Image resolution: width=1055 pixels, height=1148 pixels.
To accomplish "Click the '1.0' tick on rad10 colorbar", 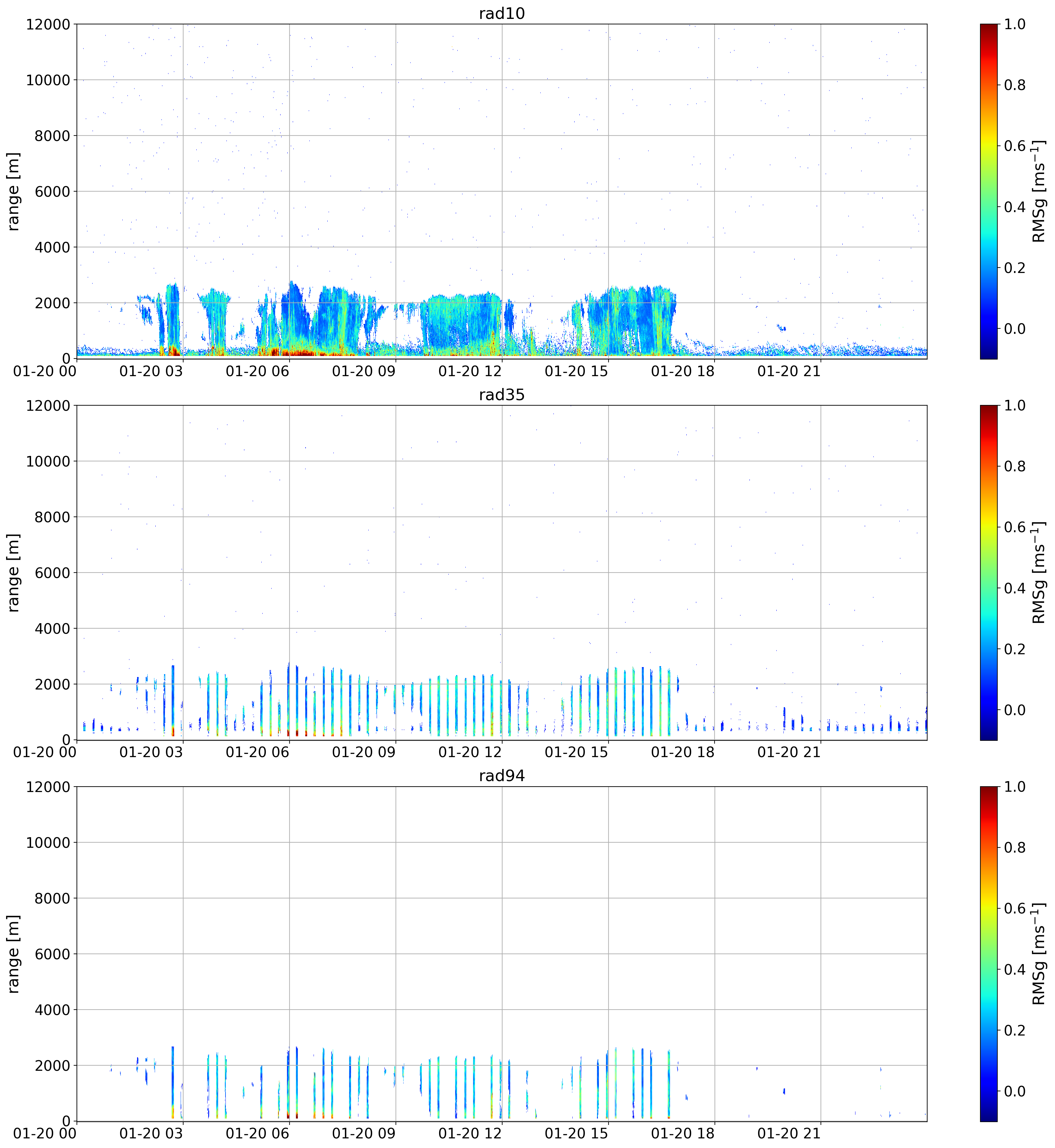I will [1014, 24].
